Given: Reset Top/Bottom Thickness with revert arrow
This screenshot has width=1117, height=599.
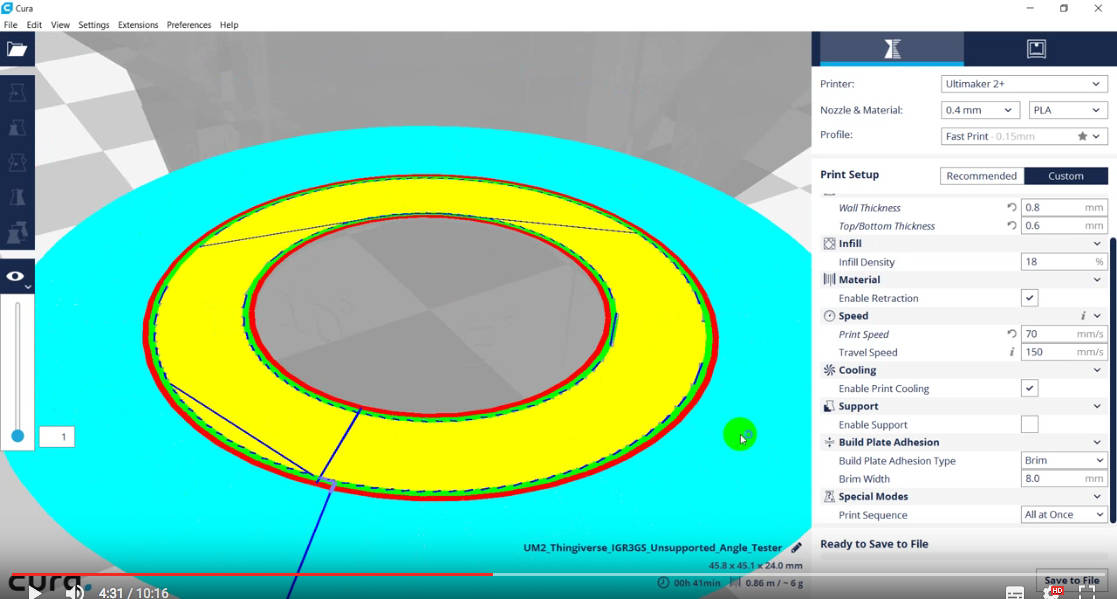Looking at the screenshot, I should tap(1012, 225).
